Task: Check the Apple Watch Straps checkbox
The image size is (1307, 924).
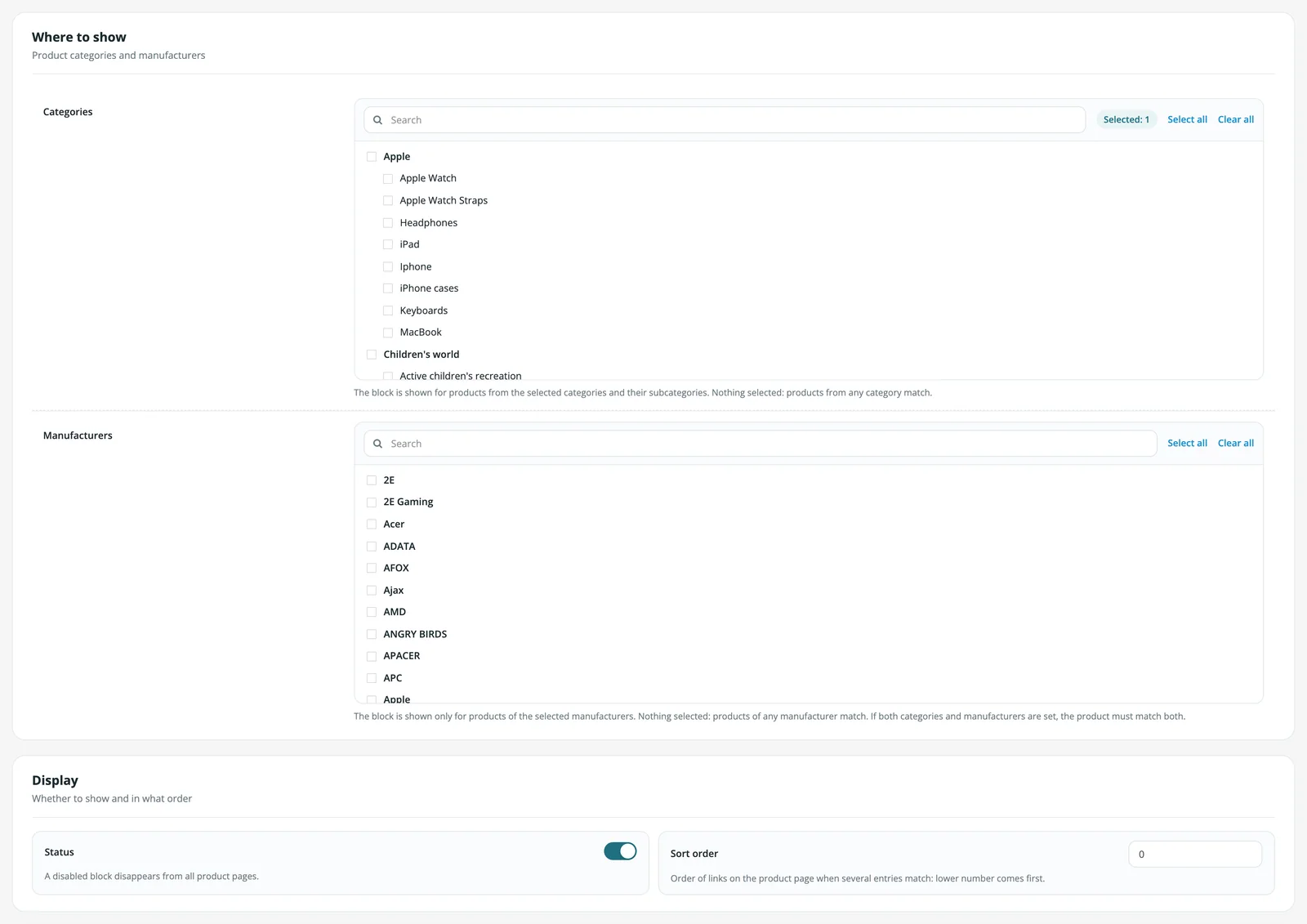Action: 388,201
